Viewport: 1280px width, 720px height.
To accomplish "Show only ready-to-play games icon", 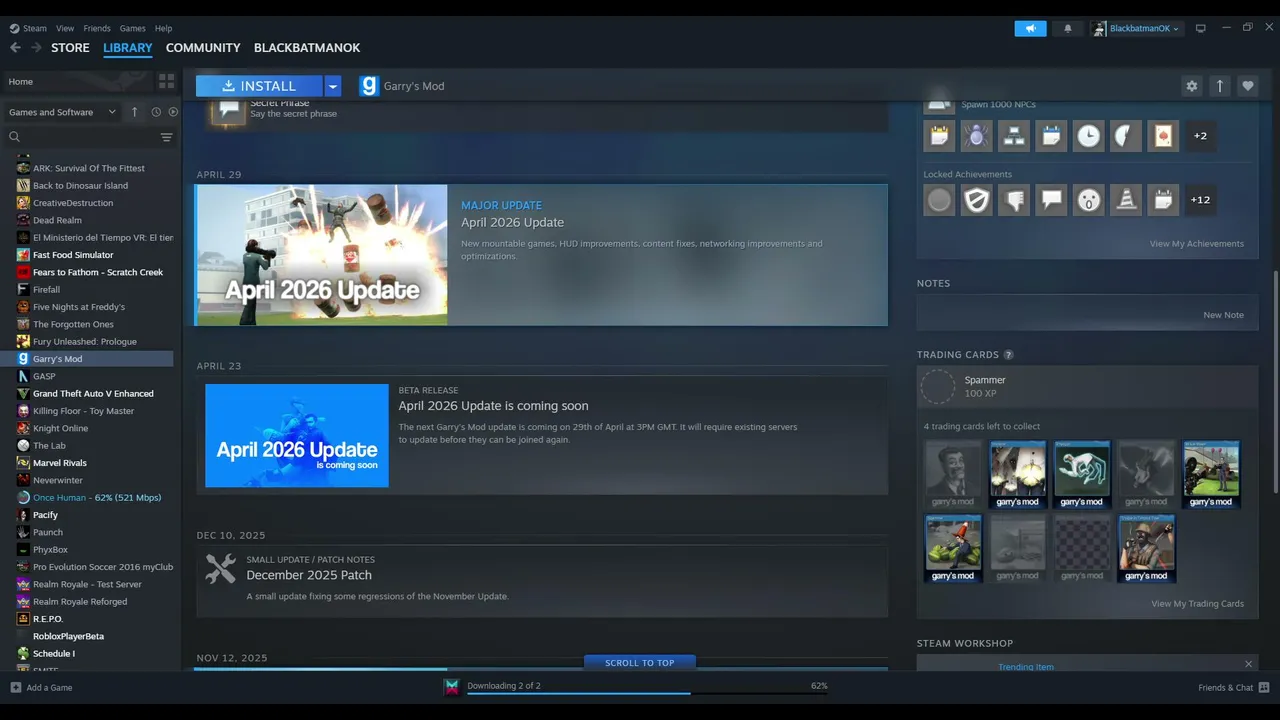I will point(173,112).
